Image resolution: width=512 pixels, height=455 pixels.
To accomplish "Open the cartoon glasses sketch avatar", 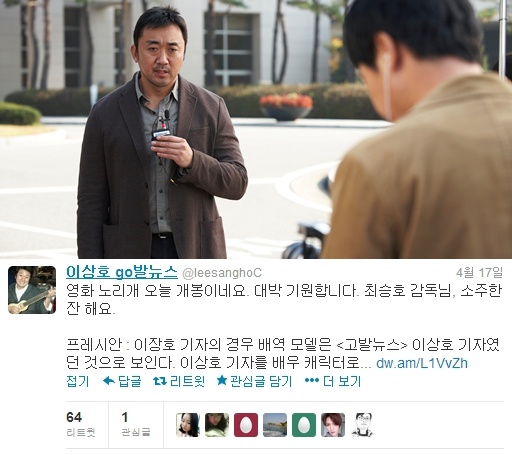I will pyautogui.click(x=362, y=425).
